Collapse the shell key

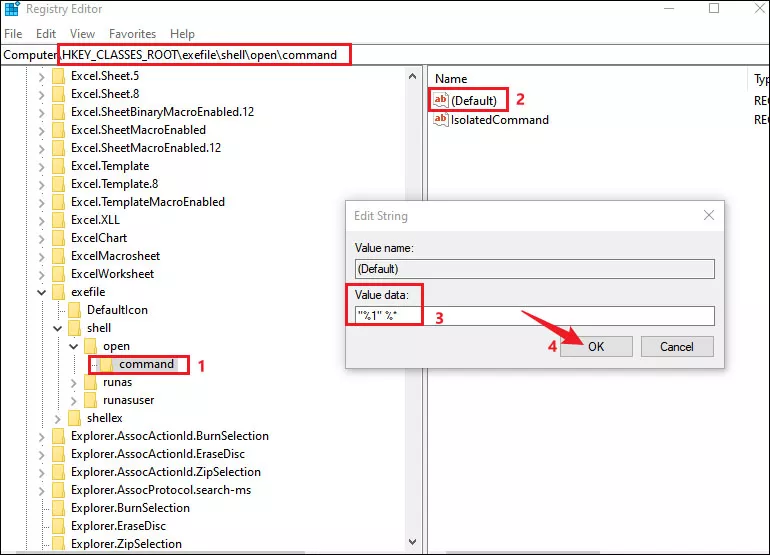[57, 328]
